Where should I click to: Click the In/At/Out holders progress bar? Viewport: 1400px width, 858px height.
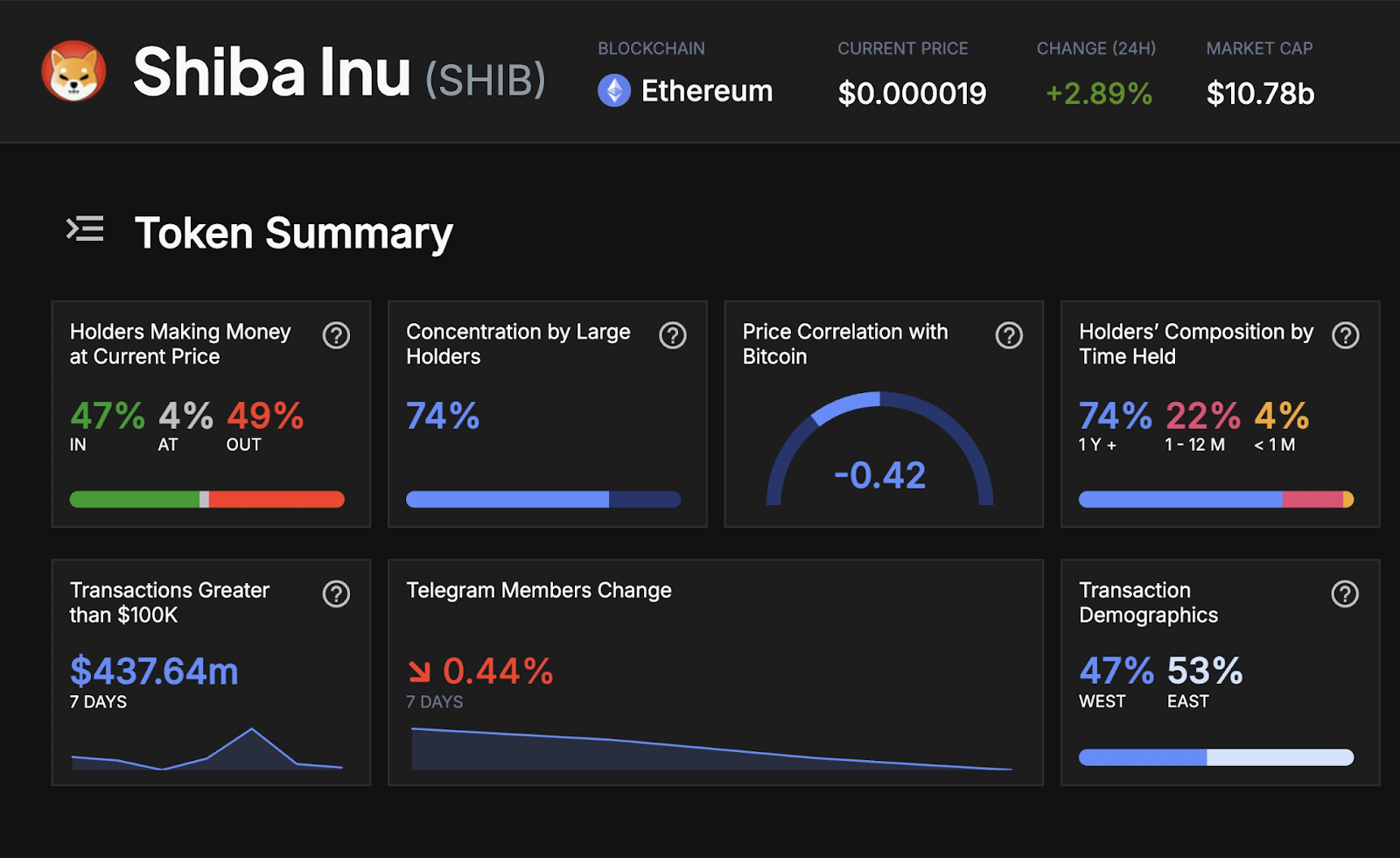207,499
